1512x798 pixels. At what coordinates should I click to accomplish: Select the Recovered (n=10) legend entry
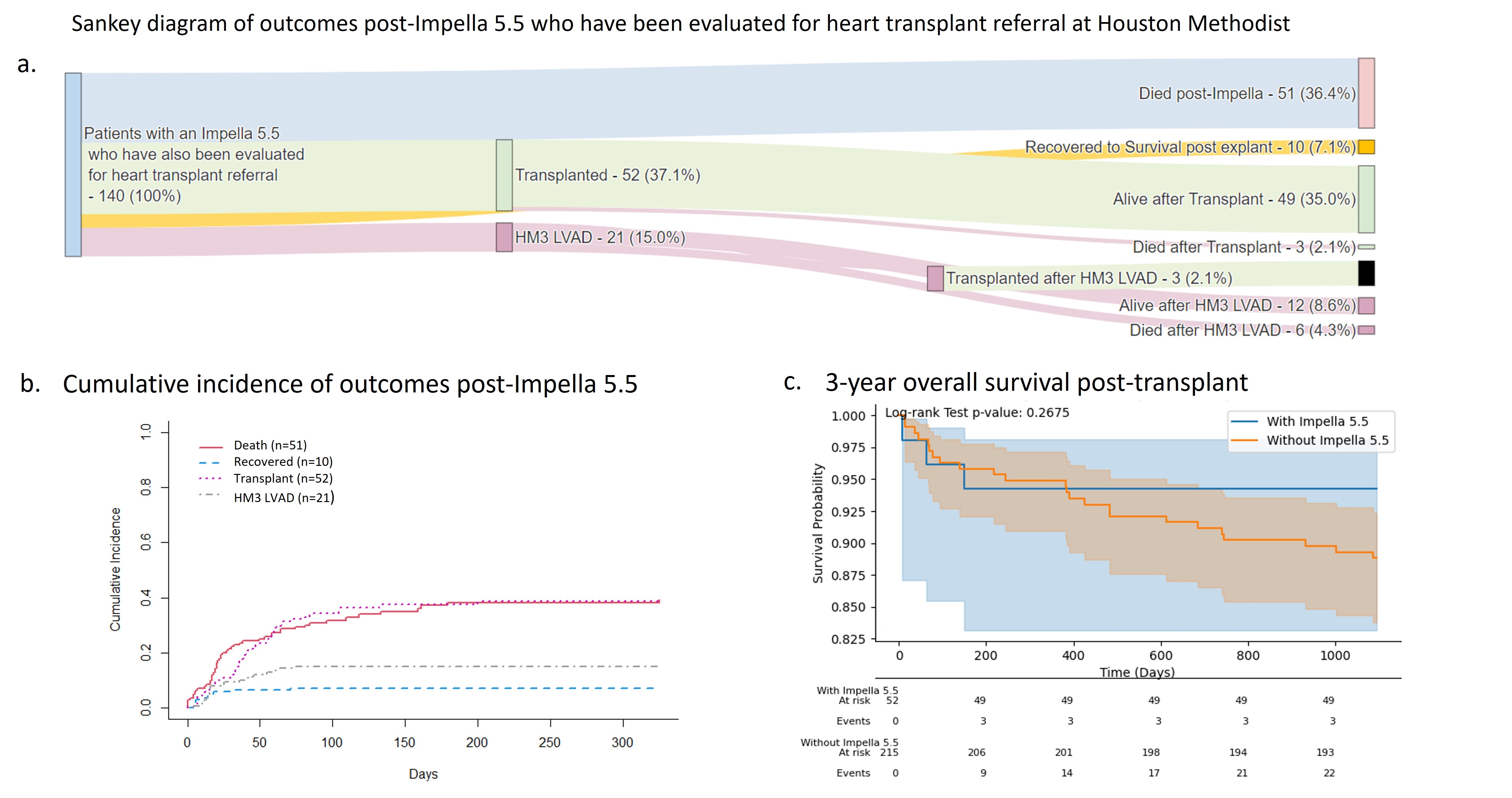tap(283, 462)
